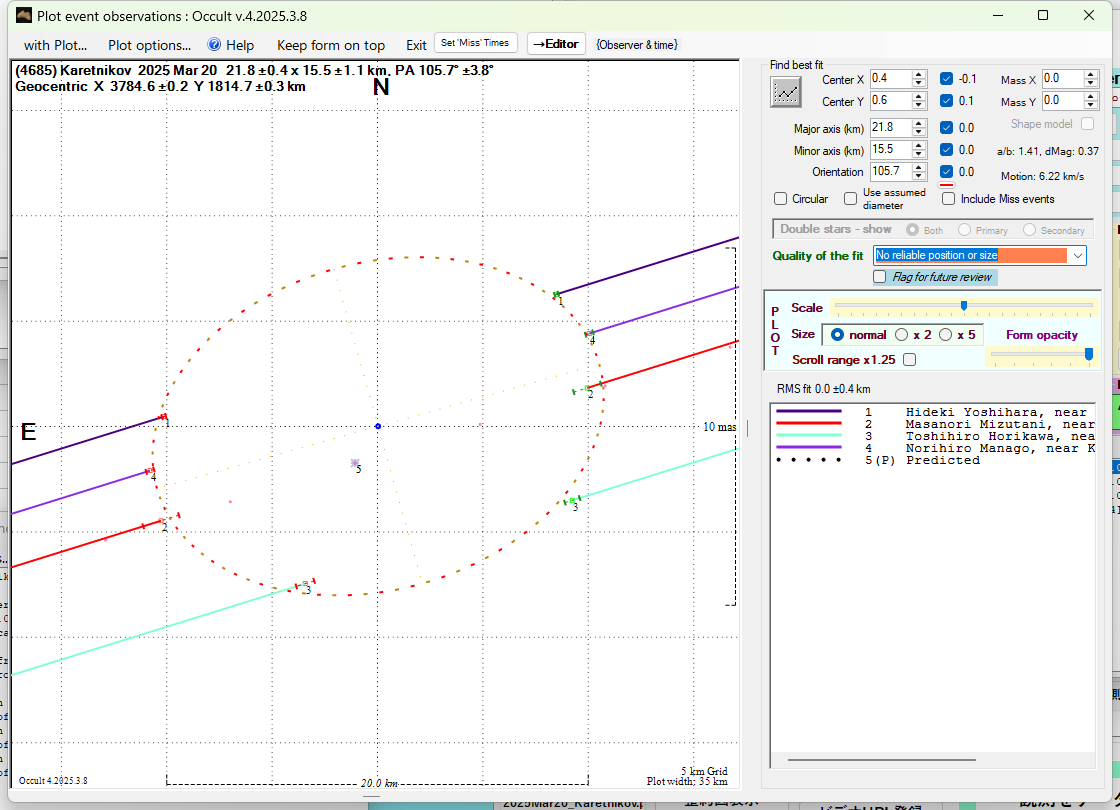Click the Minor axis value field
The image size is (1120, 810).
[x=889, y=150]
